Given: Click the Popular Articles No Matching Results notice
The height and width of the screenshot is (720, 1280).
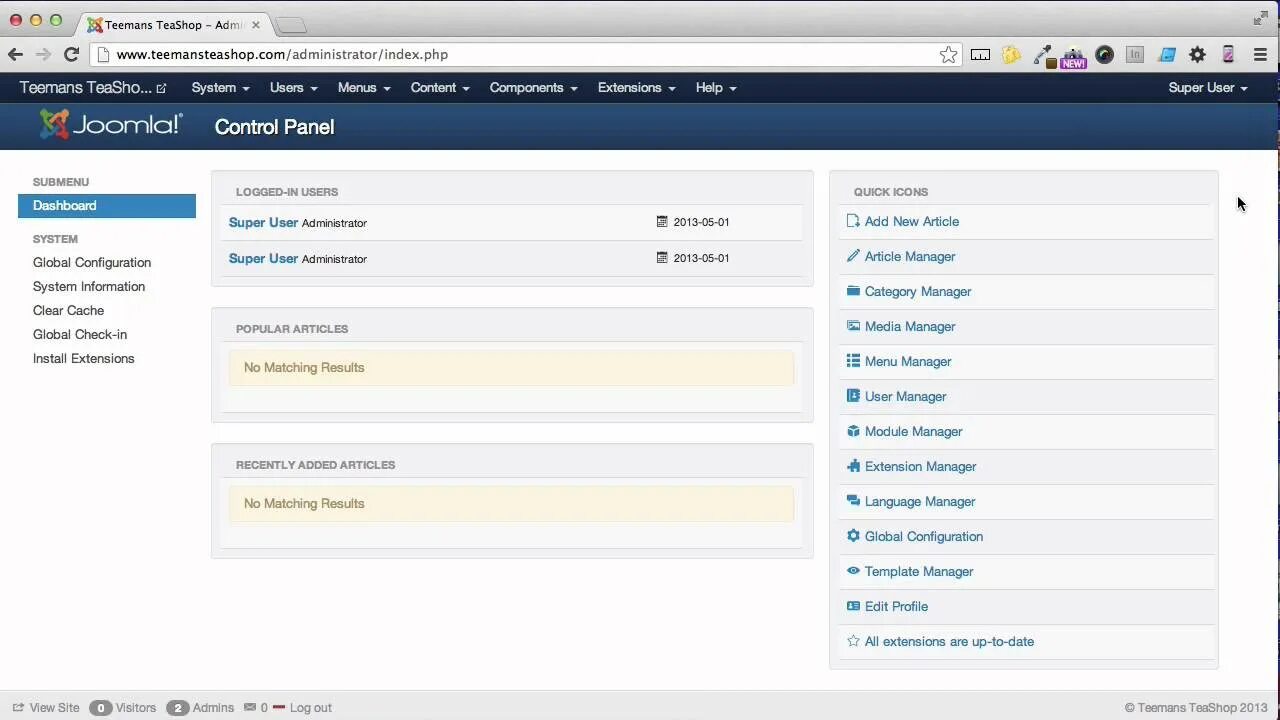Looking at the screenshot, I should 511,368.
